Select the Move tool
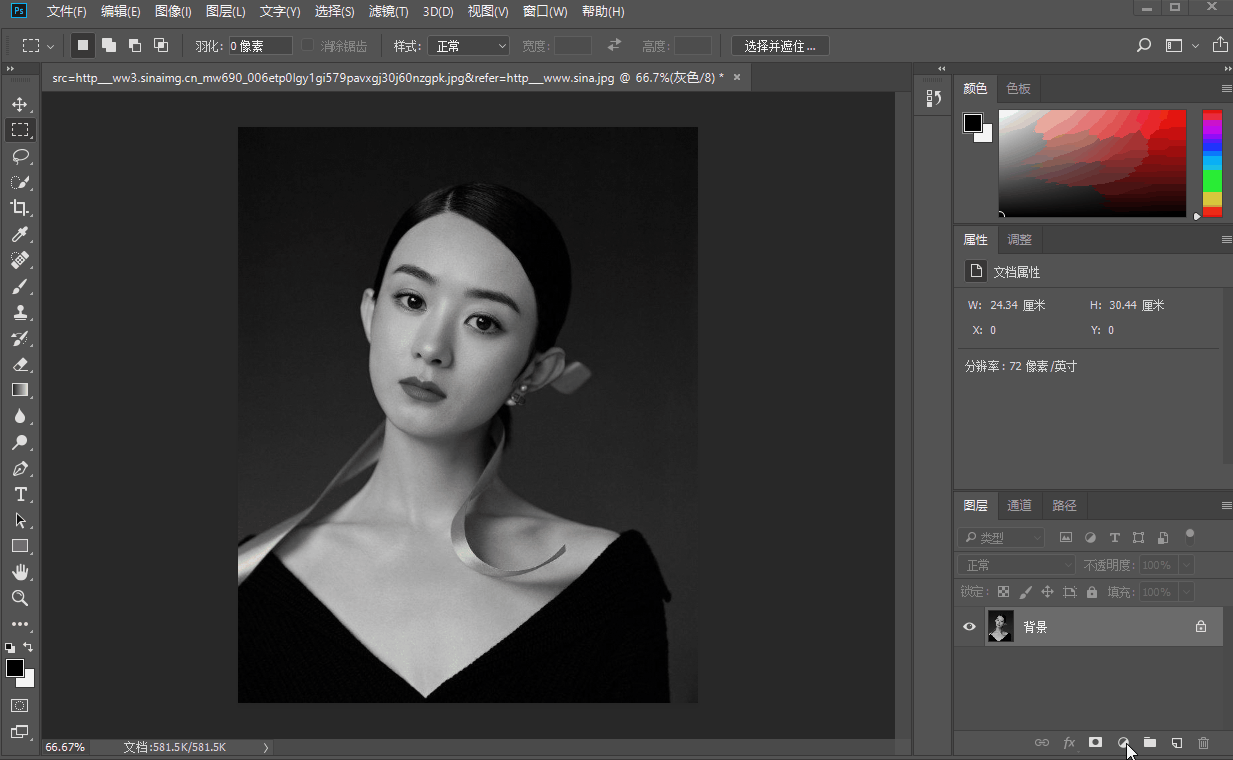This screenshot has height=760, width=1233. (20, 104)
